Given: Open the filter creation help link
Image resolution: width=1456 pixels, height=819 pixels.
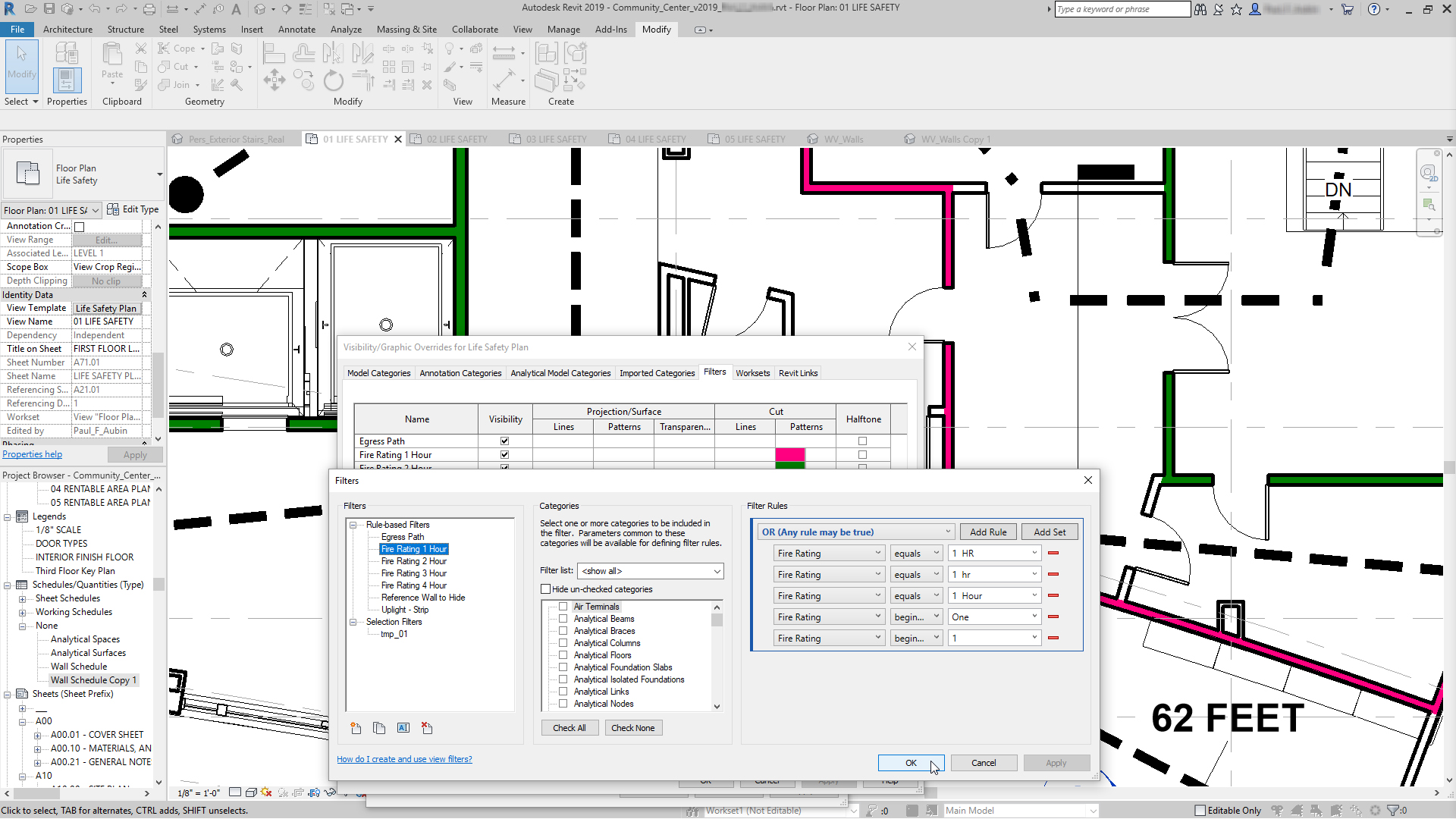Looking at the screenshot, I should coord(404,758).
